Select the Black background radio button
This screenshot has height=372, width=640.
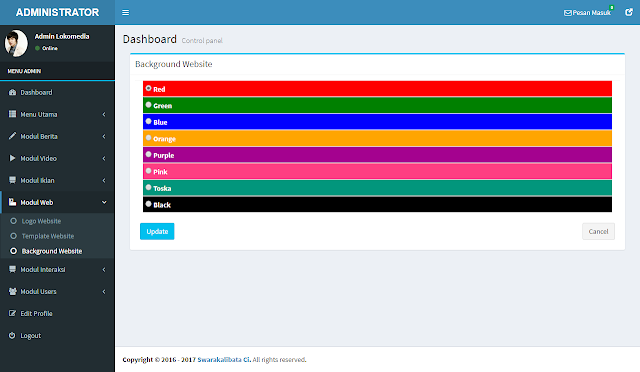(x=149, y=204)
